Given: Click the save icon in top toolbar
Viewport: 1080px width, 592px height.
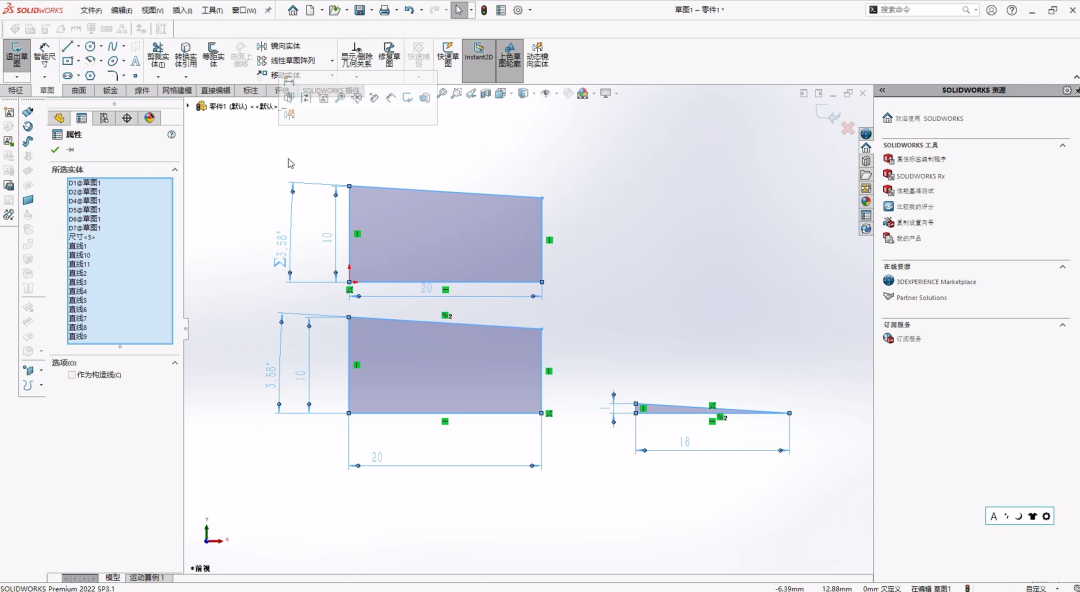Looking at the screenshot, I should 360,10.
